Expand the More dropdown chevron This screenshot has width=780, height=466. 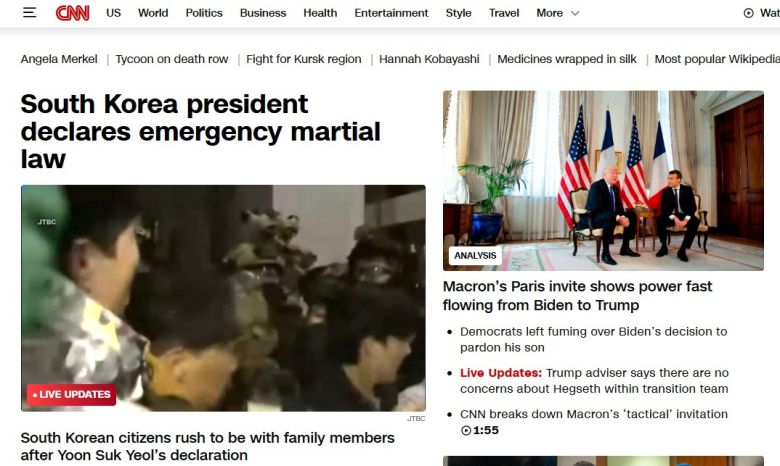[x=575, y=13]
